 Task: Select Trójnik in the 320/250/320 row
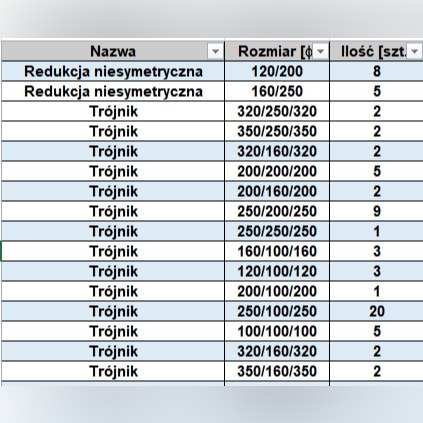tap(113, 111)
